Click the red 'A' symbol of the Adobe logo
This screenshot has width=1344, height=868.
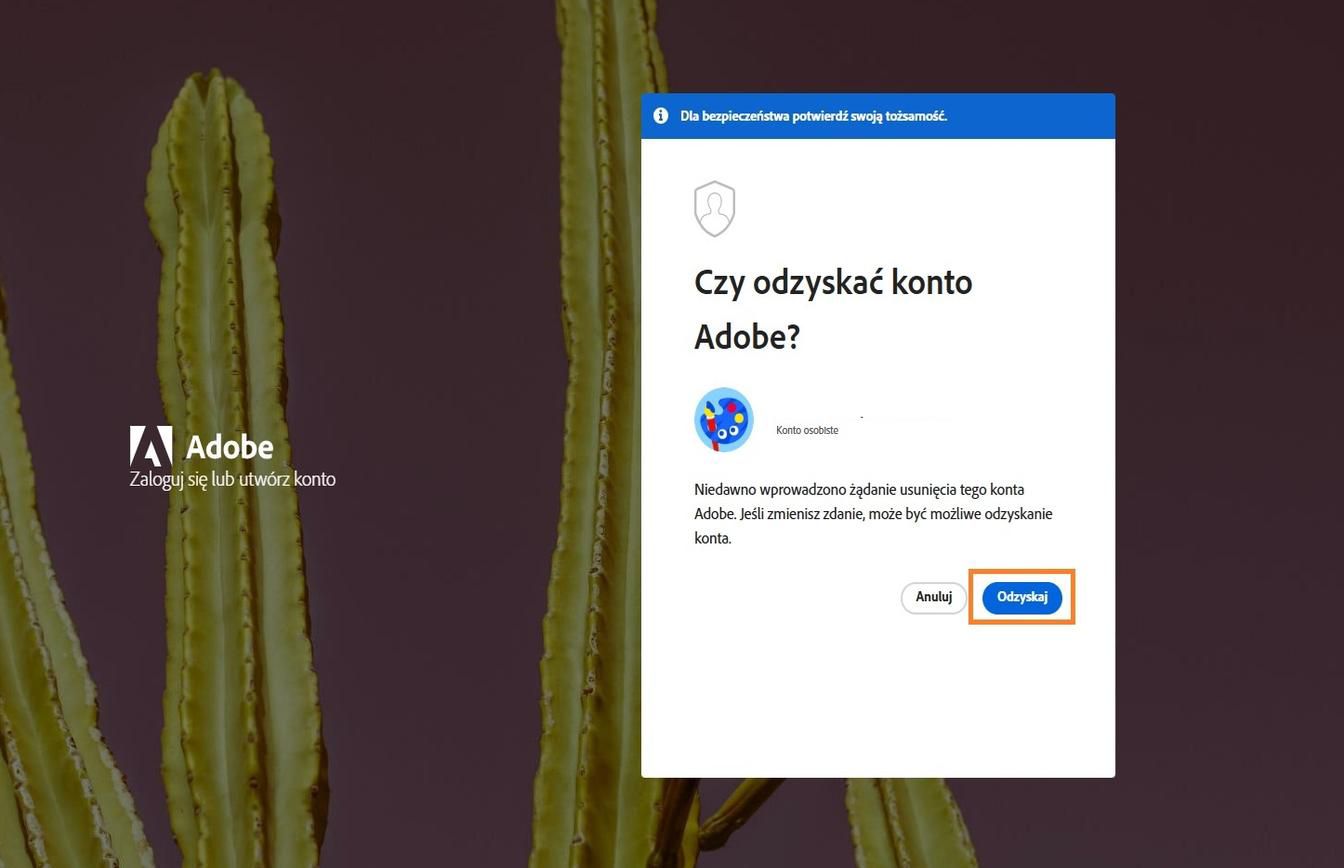150,447
